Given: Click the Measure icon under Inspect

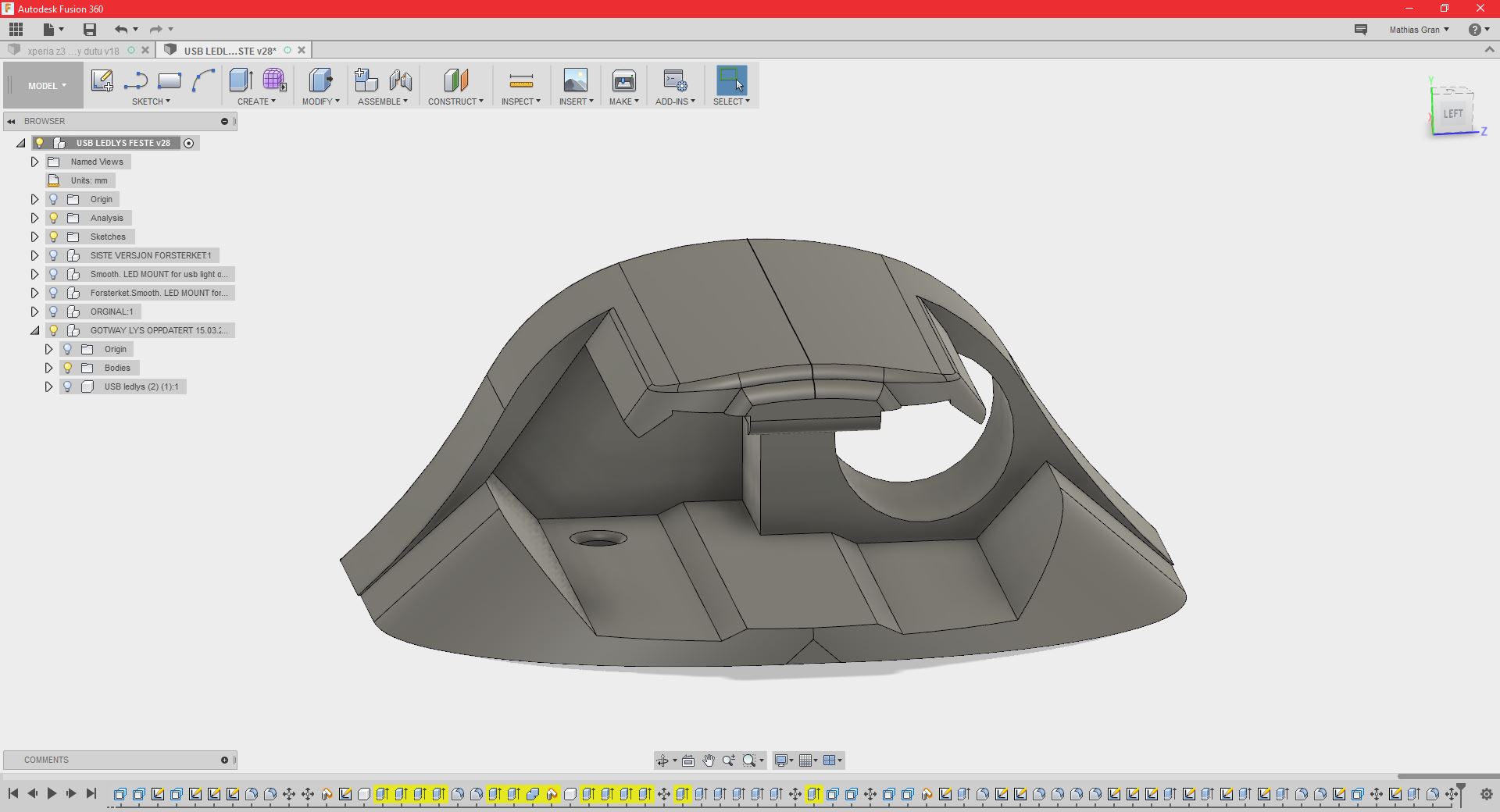Looking at the screenshot, I should click(x=521, y=80).
